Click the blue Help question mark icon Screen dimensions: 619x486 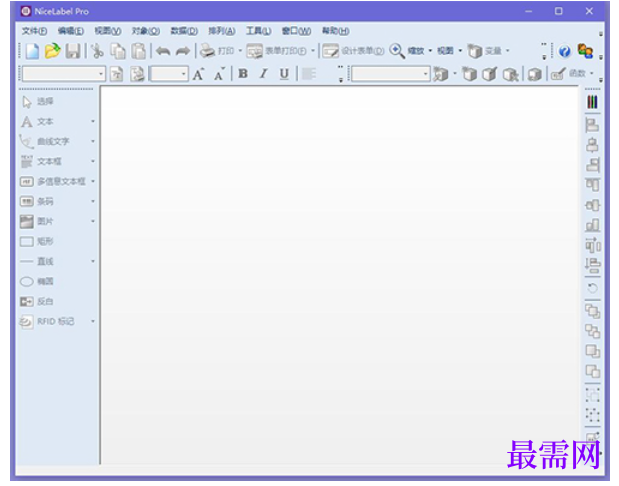click(x=565, y=51)
